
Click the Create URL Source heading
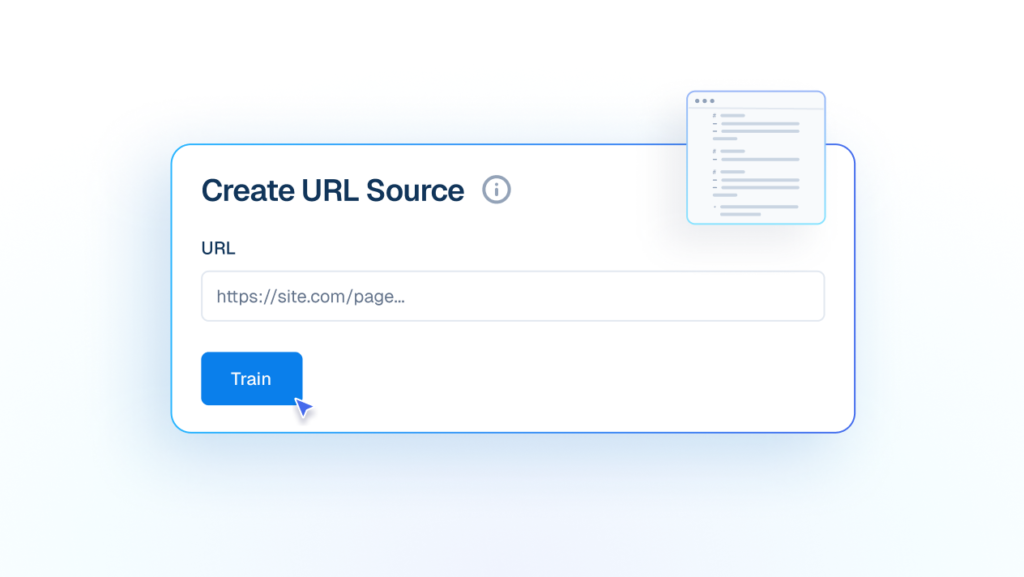[x=332, y=190]
